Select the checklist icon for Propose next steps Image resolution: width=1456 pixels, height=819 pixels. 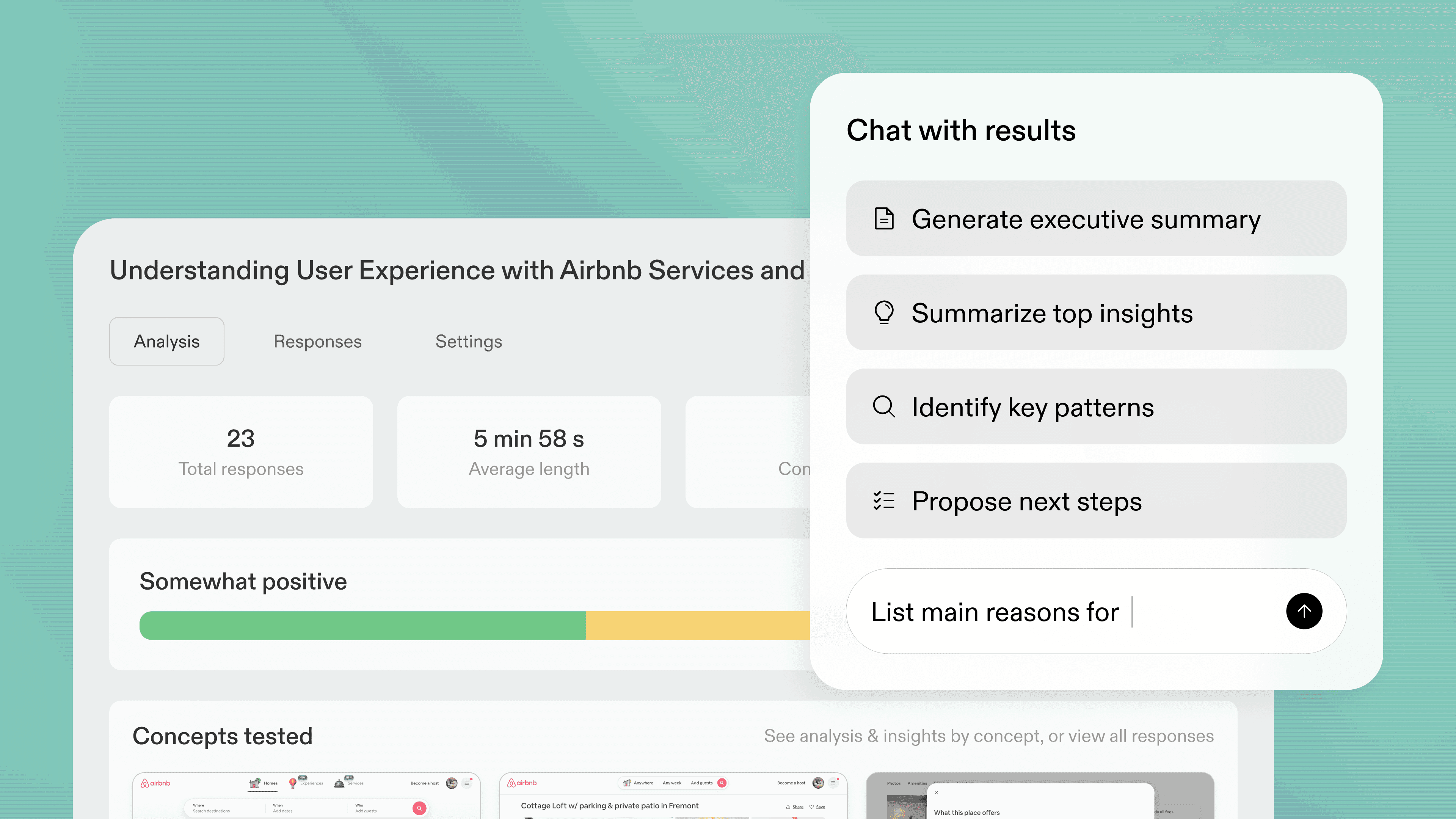pos(884,501)
